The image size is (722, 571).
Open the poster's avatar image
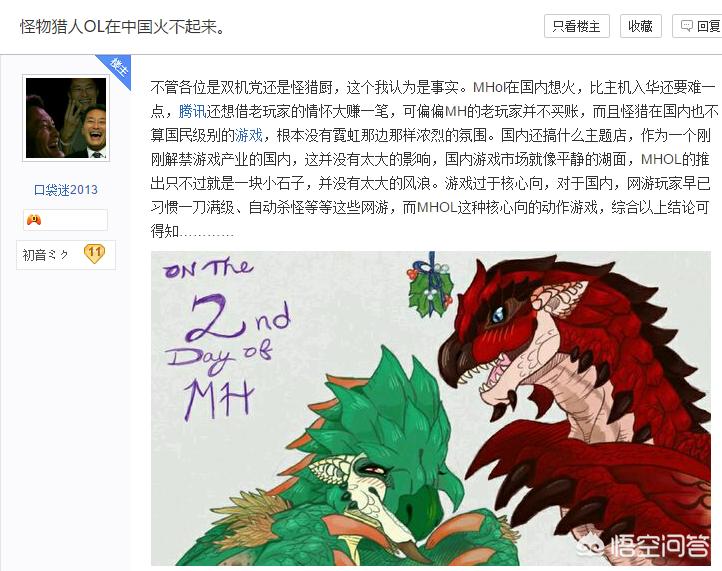(66, 118)
